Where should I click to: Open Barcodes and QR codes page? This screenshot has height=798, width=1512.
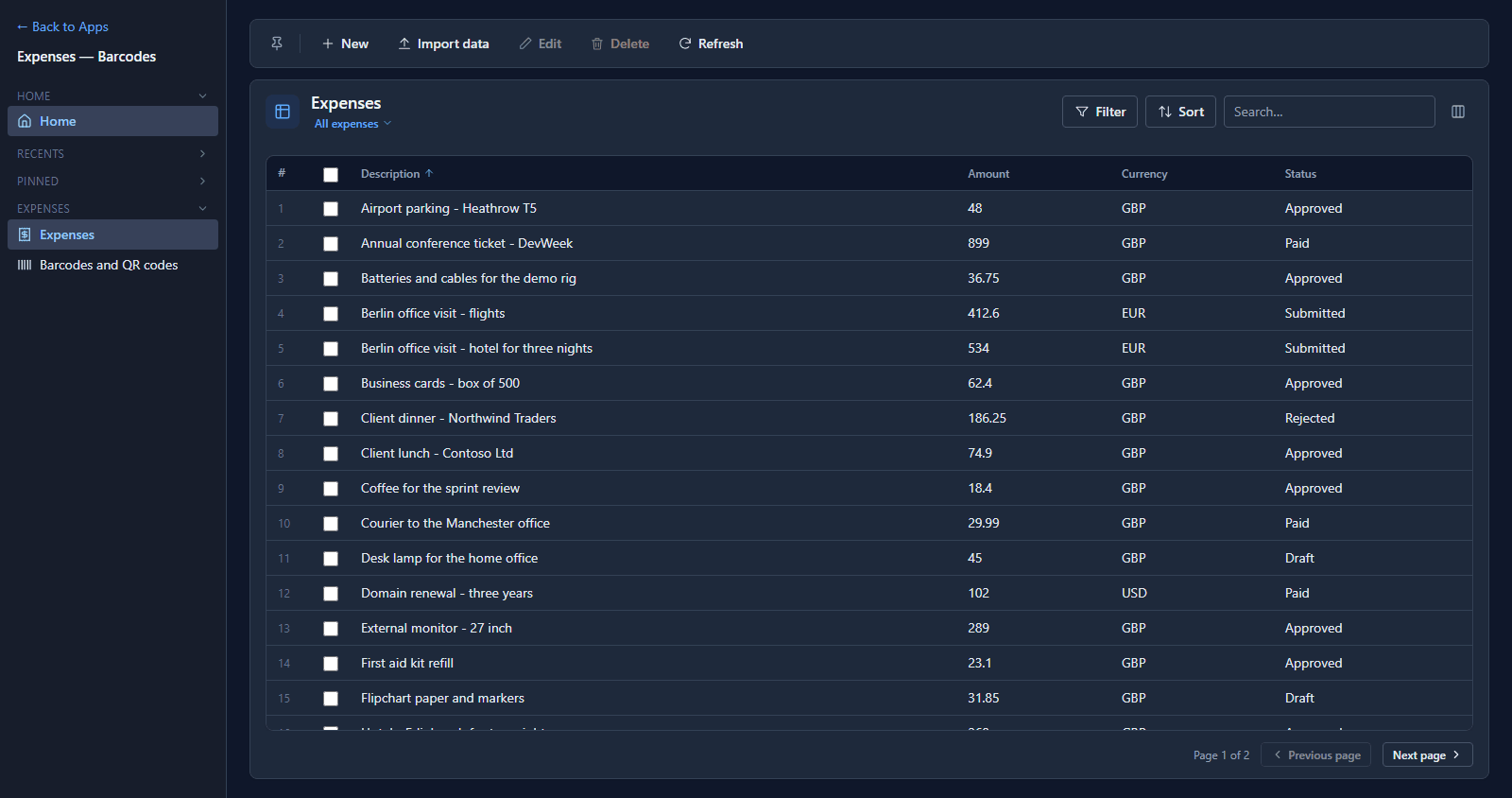coord(112,265)
